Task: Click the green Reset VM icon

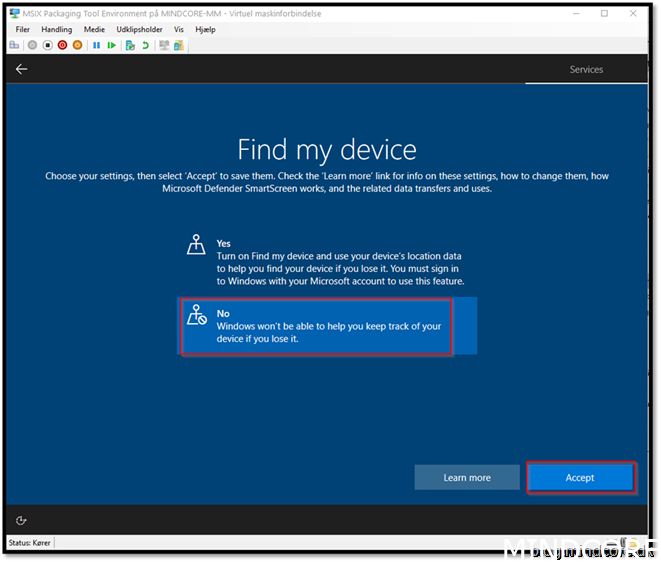Action: pyautogui.click(x=110, y=45)
